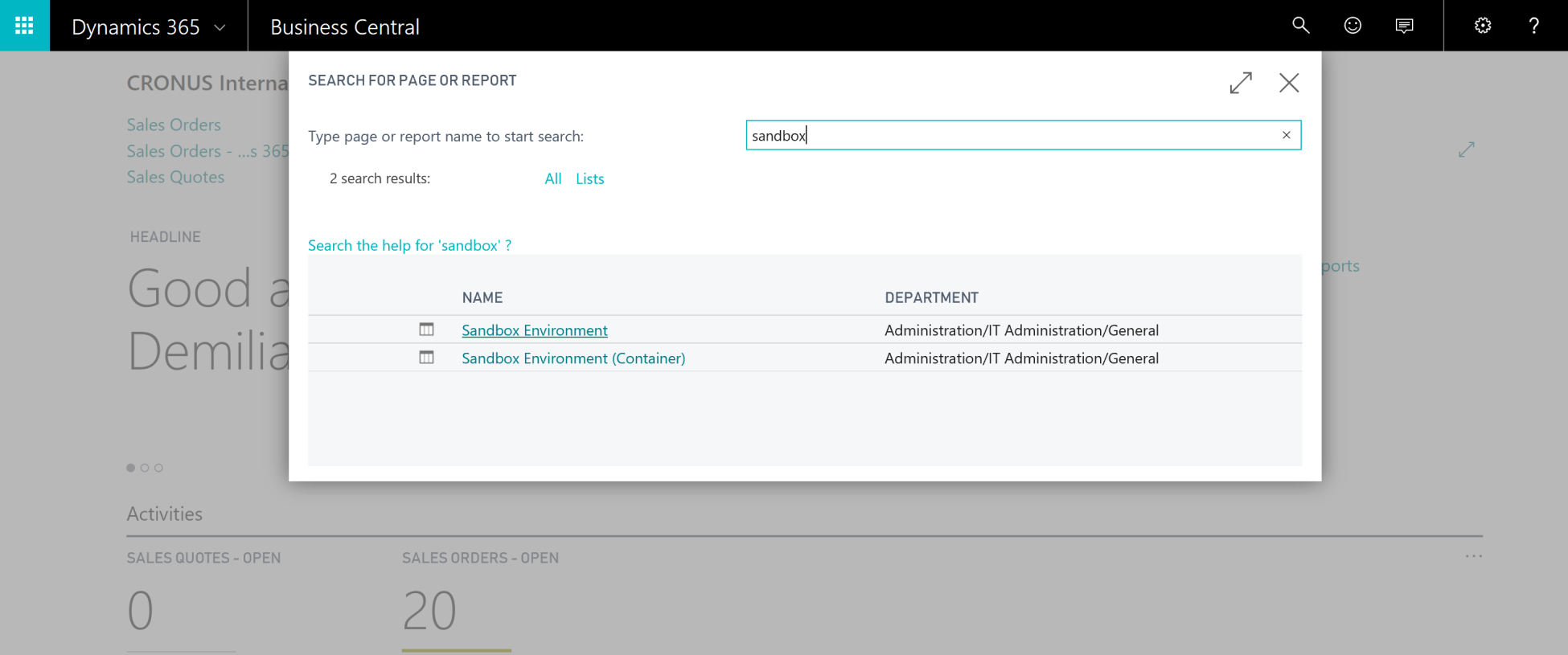1568x655 pixels.
Task: Search the help for 'sandbox'
Action: pyautogui.click(x=409, y=245)
